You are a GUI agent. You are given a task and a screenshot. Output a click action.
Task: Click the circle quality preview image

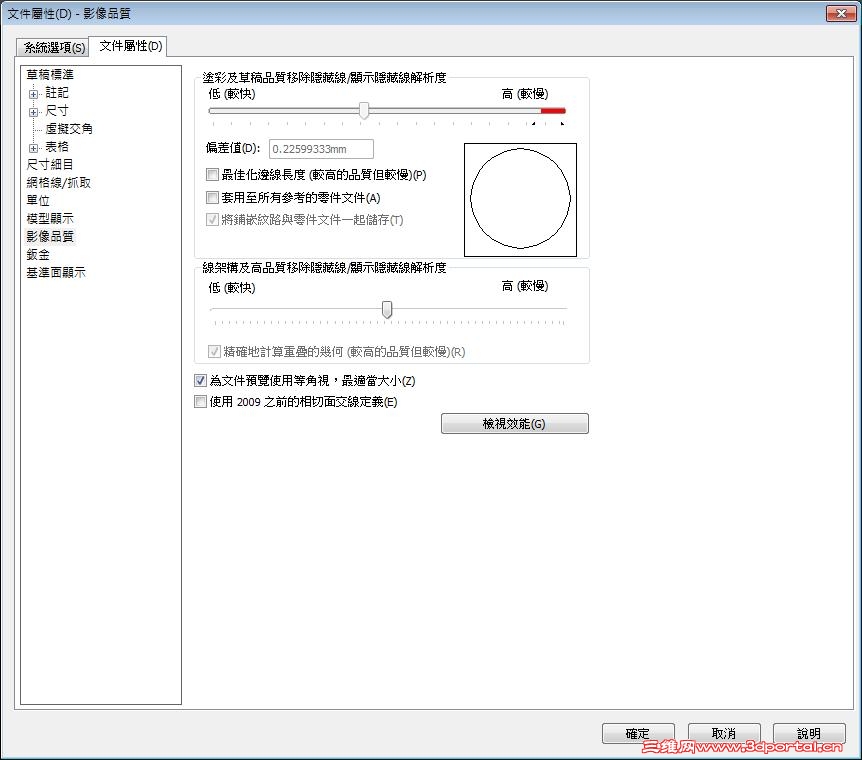coord(520,200)
